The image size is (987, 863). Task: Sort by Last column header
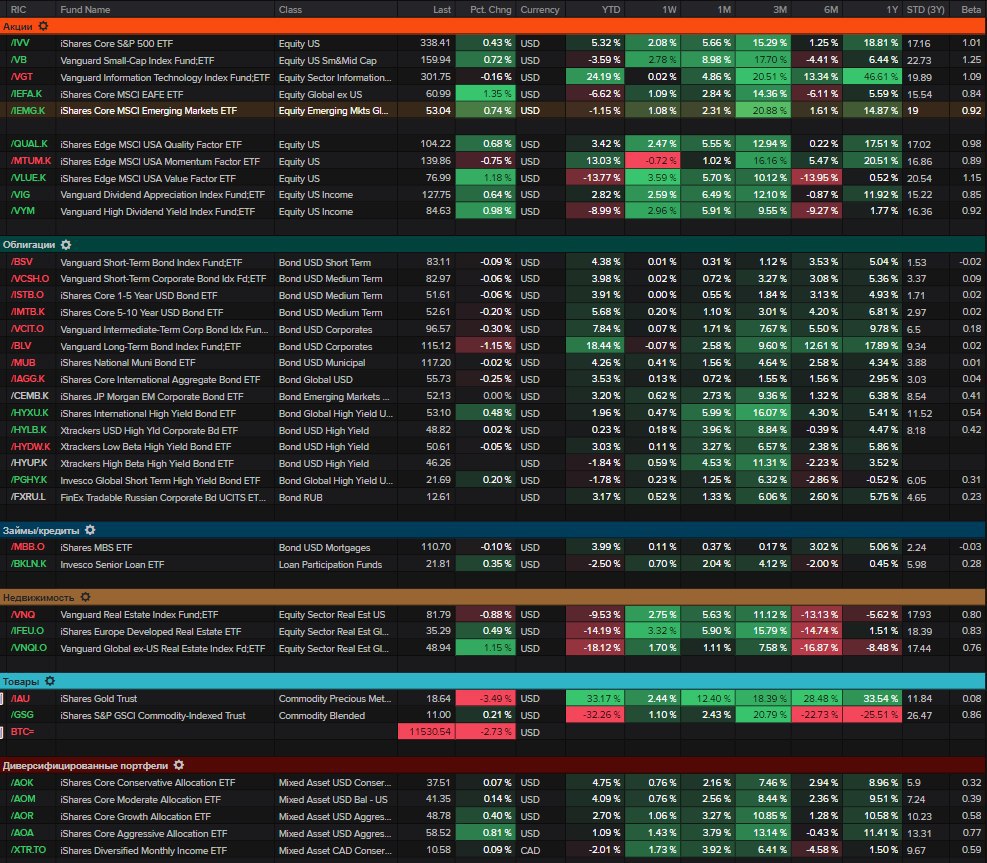coord(442,9)
